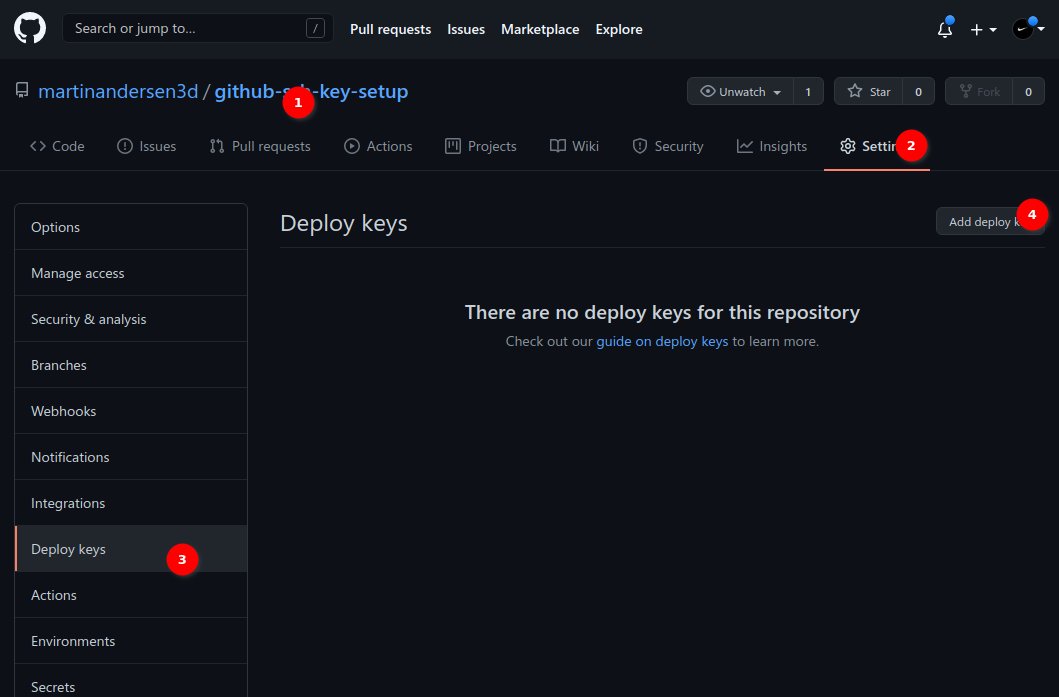Select Secrets in settings sidebar
The height and width of the screenshot is (697, 1059).
131,681
